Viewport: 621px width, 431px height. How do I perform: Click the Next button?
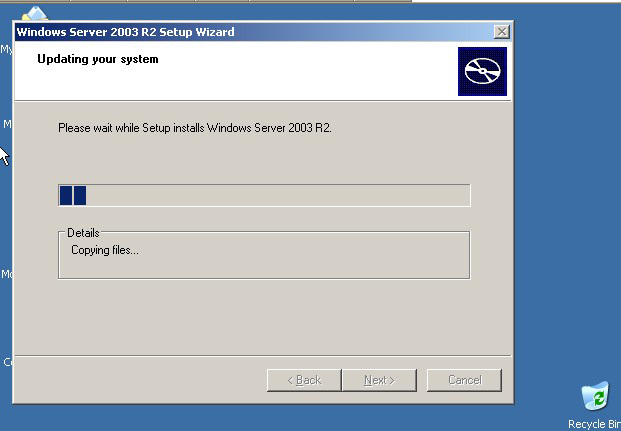tap(379, 380)
